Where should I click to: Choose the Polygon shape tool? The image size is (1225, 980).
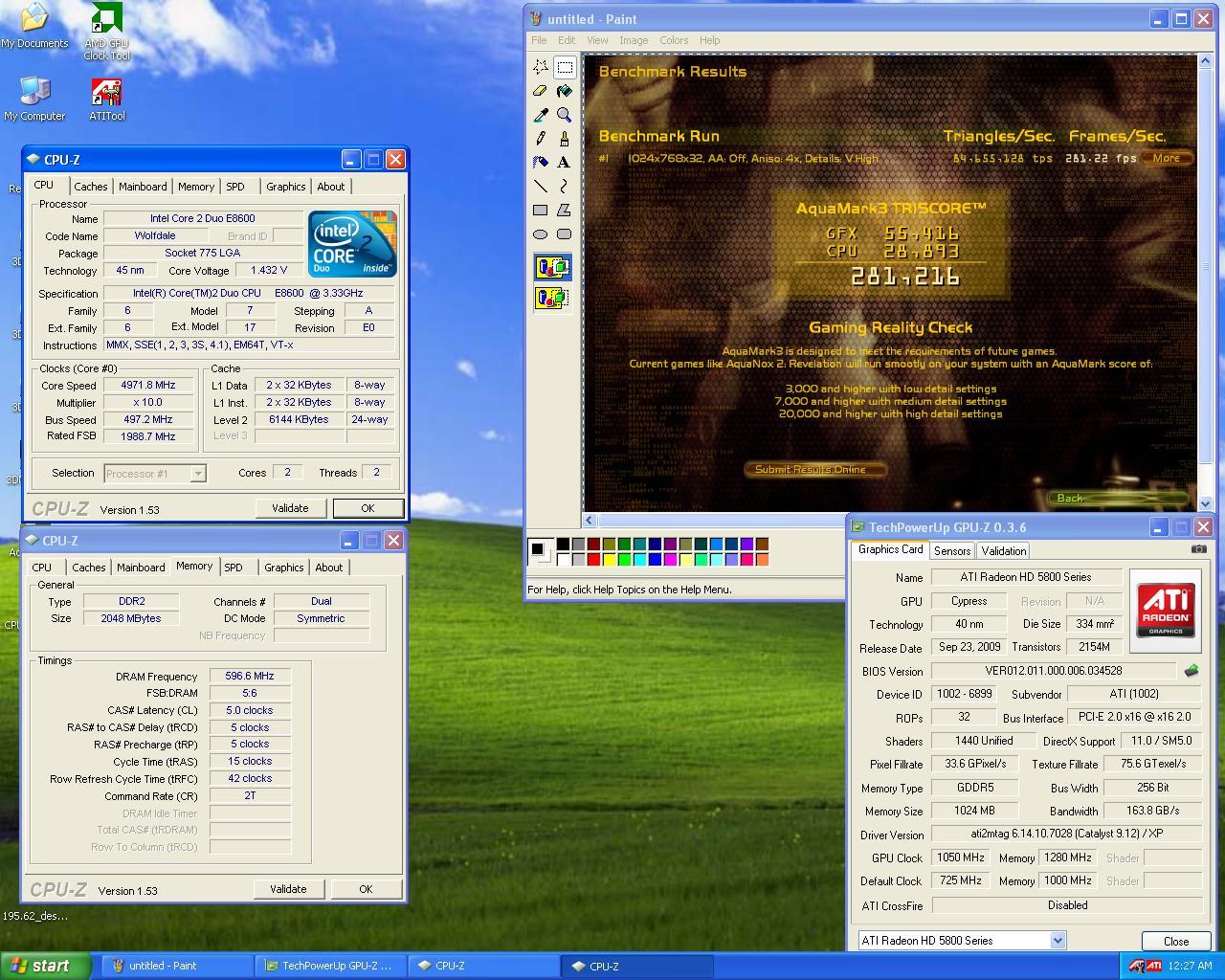point(565,211)
